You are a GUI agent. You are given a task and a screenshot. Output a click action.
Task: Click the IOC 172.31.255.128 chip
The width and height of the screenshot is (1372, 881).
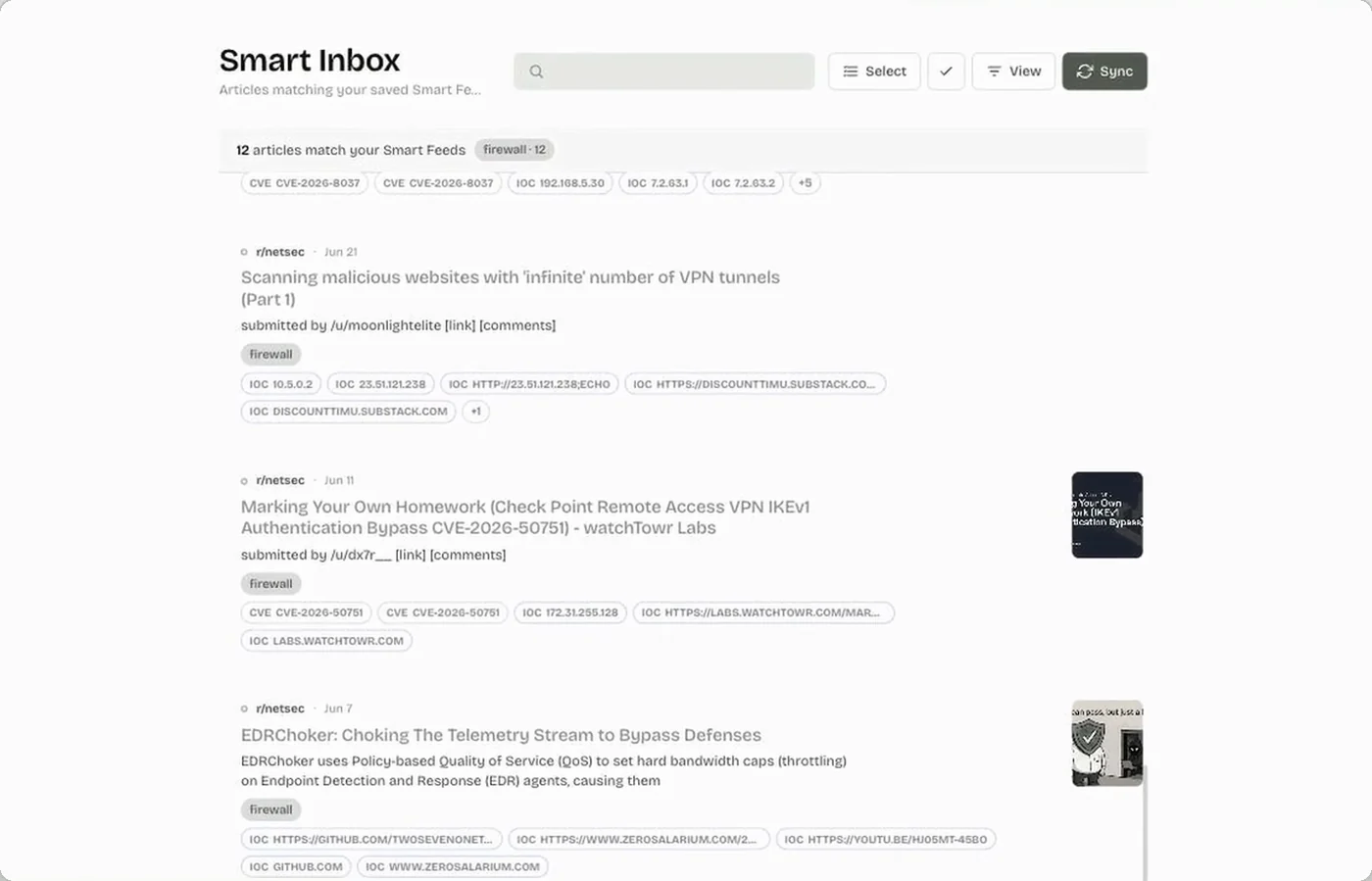(570, 613)
